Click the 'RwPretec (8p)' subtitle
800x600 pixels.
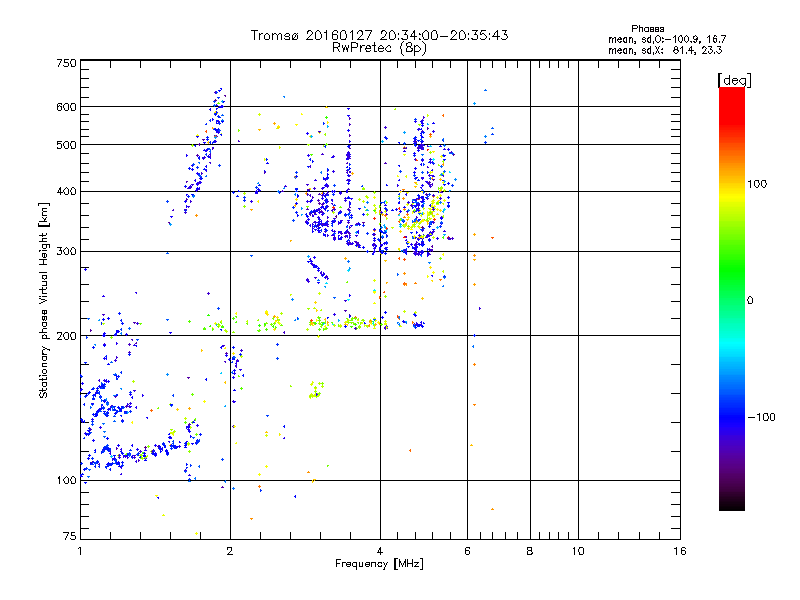379,48
